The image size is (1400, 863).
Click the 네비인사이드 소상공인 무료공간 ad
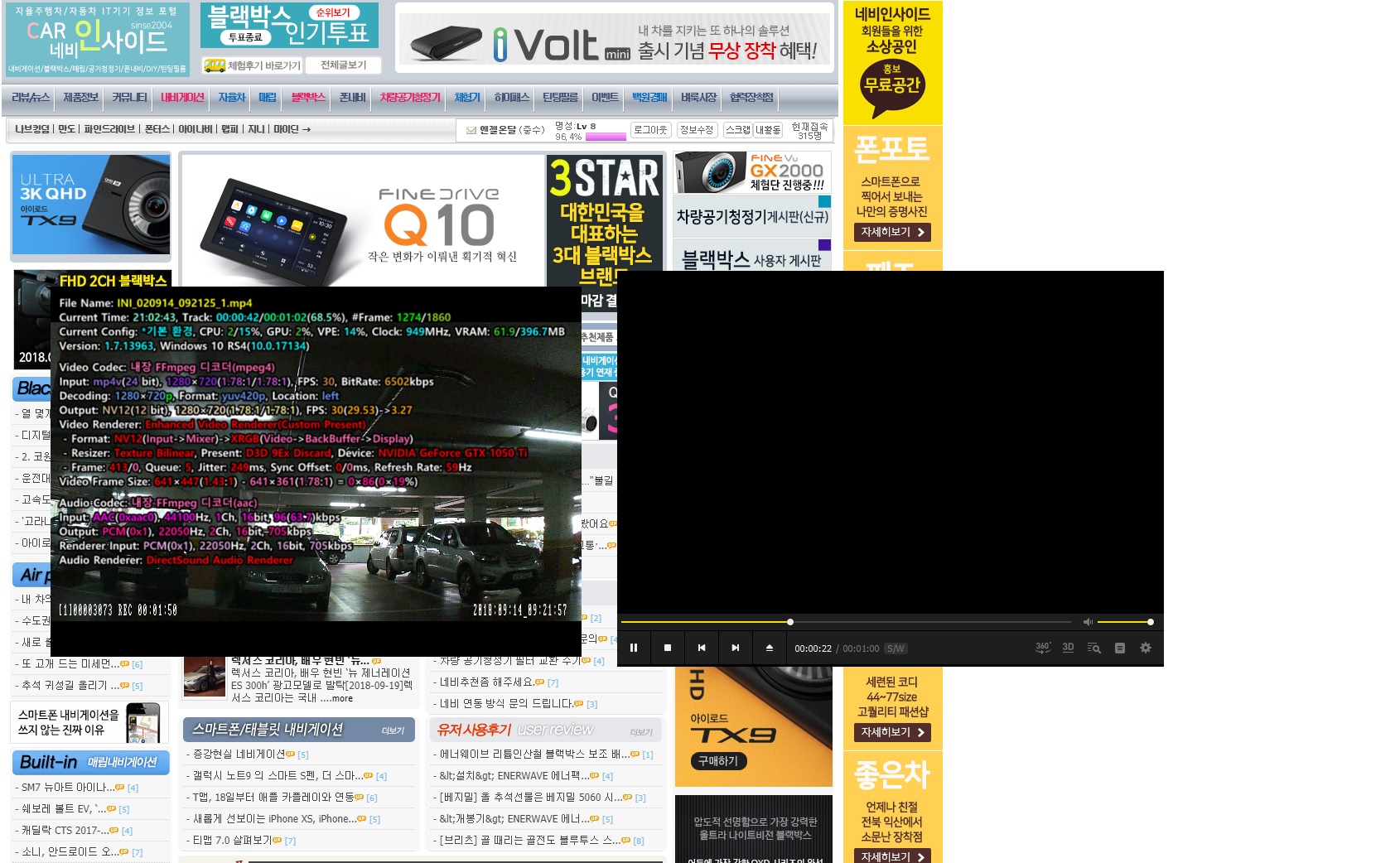click(892, 62)
